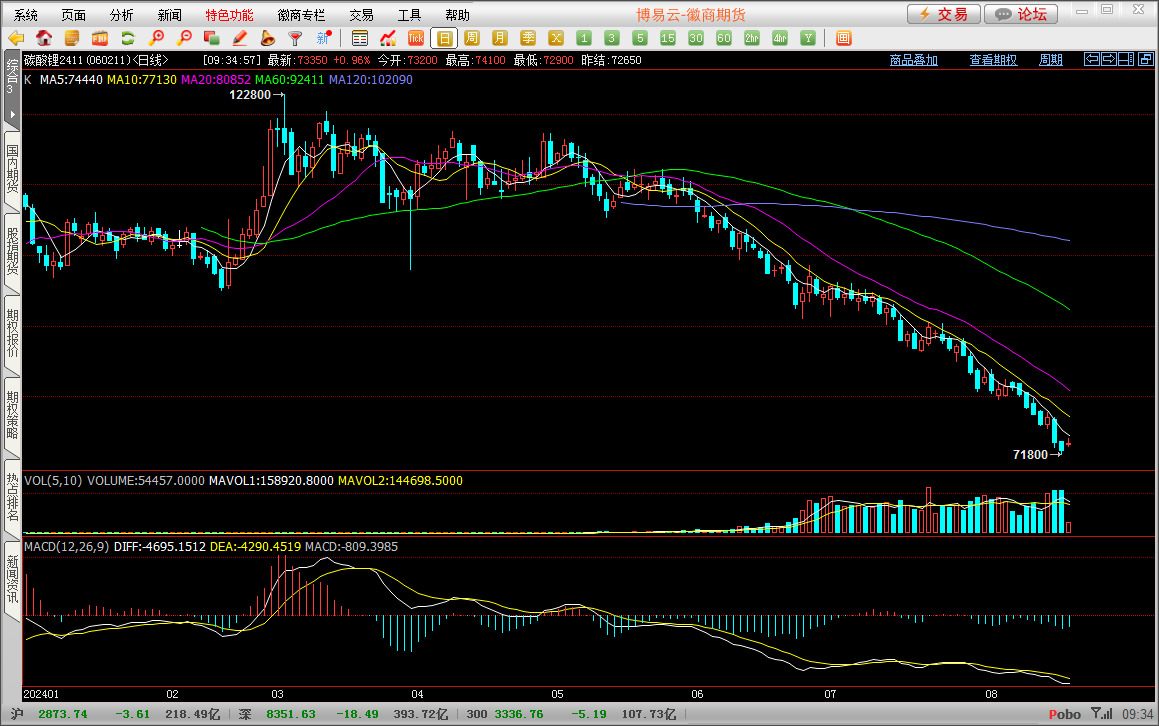Switch to 60-minute period button
The height and width of the screenshot is (726, 1159).
724,38
